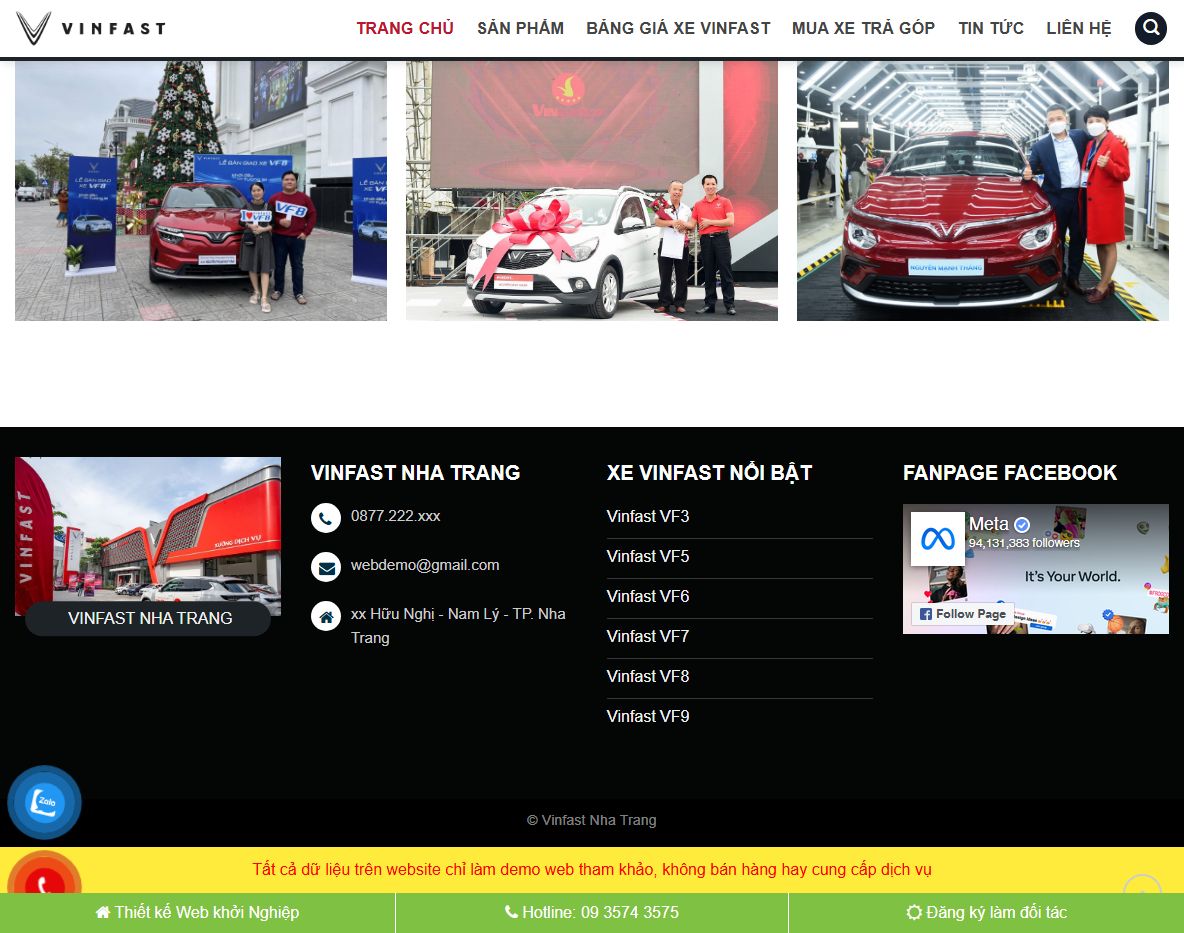The width and height of the screenshot is (1184, 933).
Task: Open Mua Xe Trả Góp menu
Action: tap(863, 28)
